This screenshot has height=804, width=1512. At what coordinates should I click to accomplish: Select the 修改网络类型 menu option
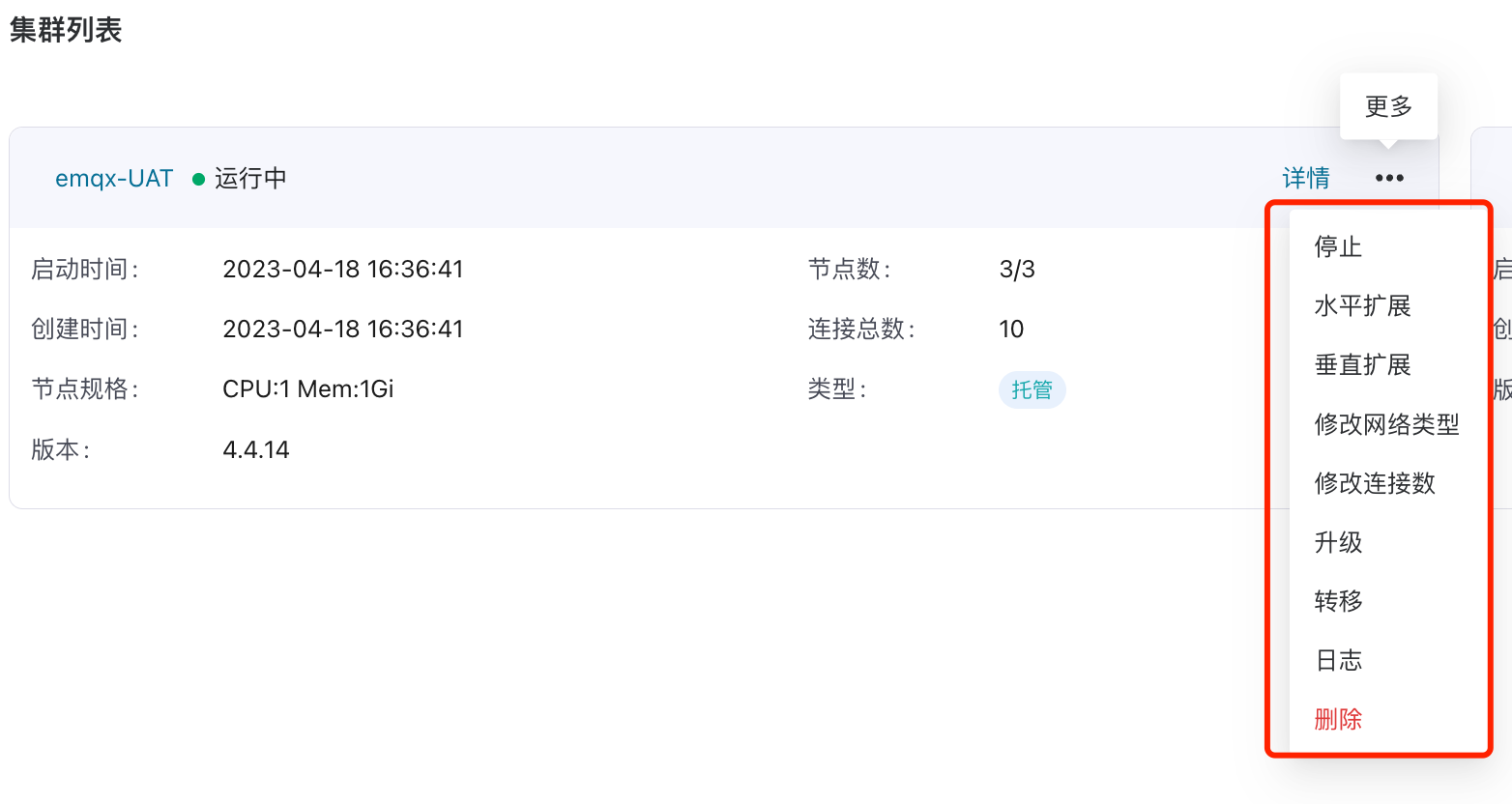pos(1386,424)
